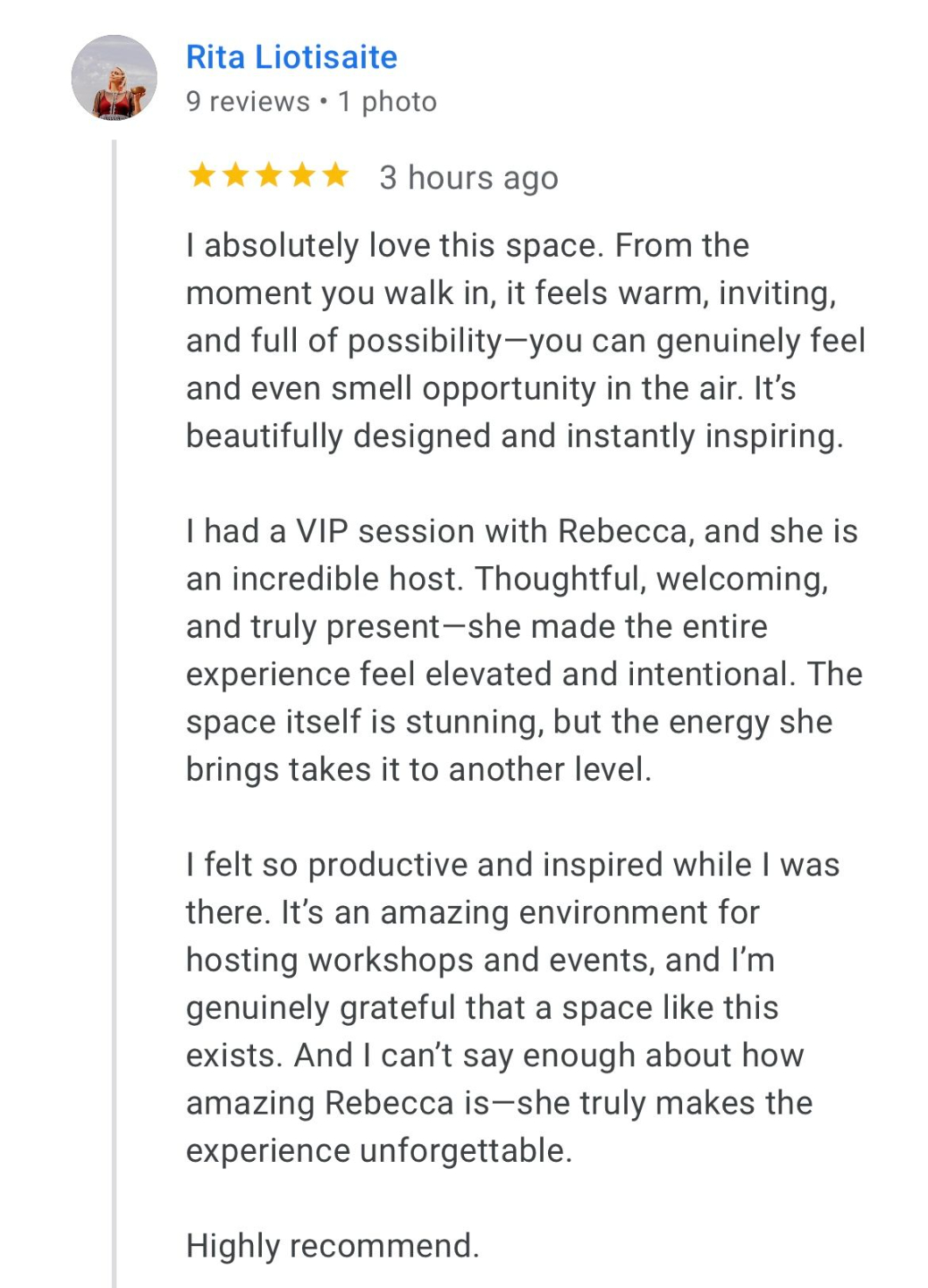Click "hosting workshops and events" line
Screen dimensions: 928x1288
(480, 961)
